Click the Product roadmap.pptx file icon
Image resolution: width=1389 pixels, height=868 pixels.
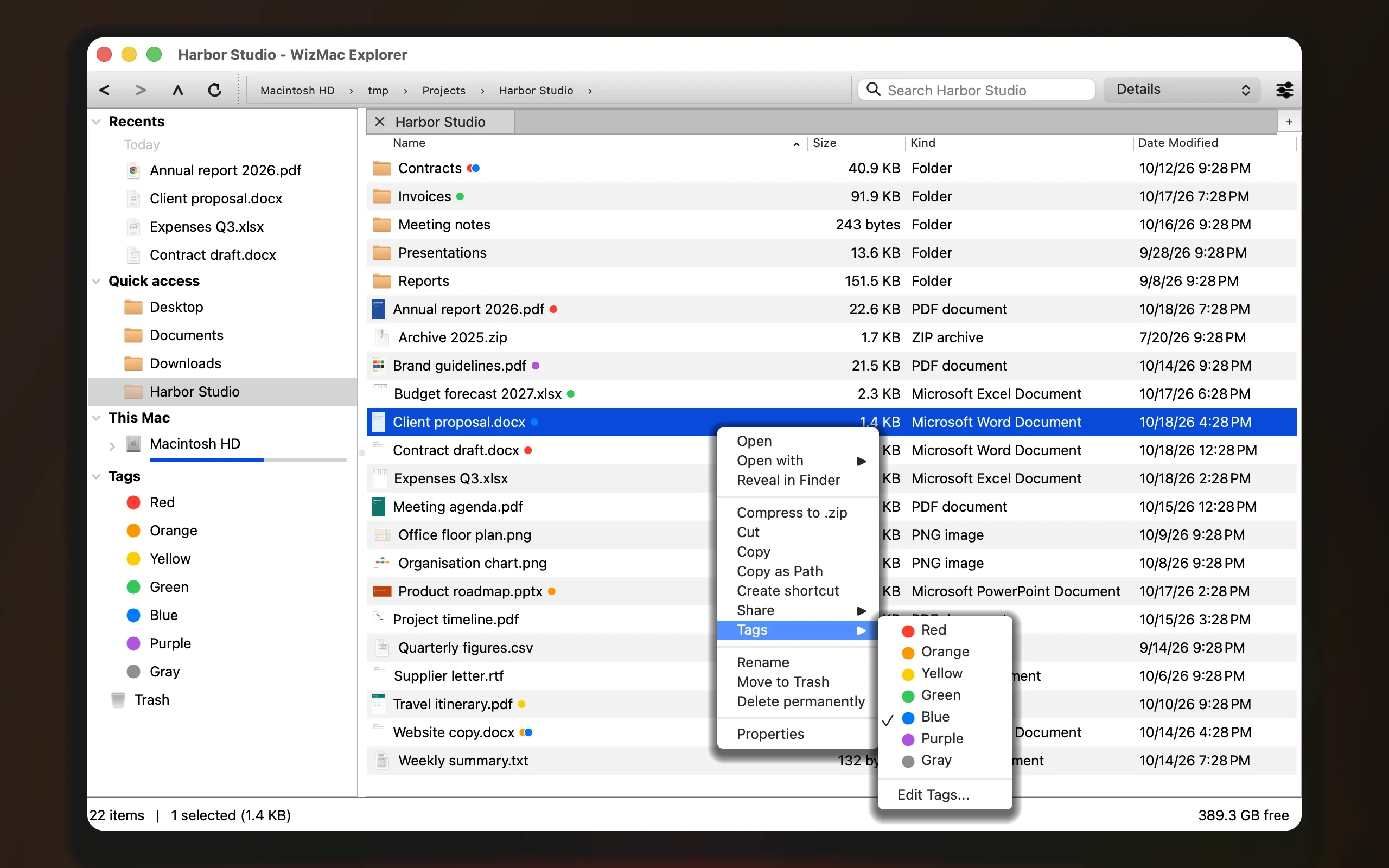point(381,591)
